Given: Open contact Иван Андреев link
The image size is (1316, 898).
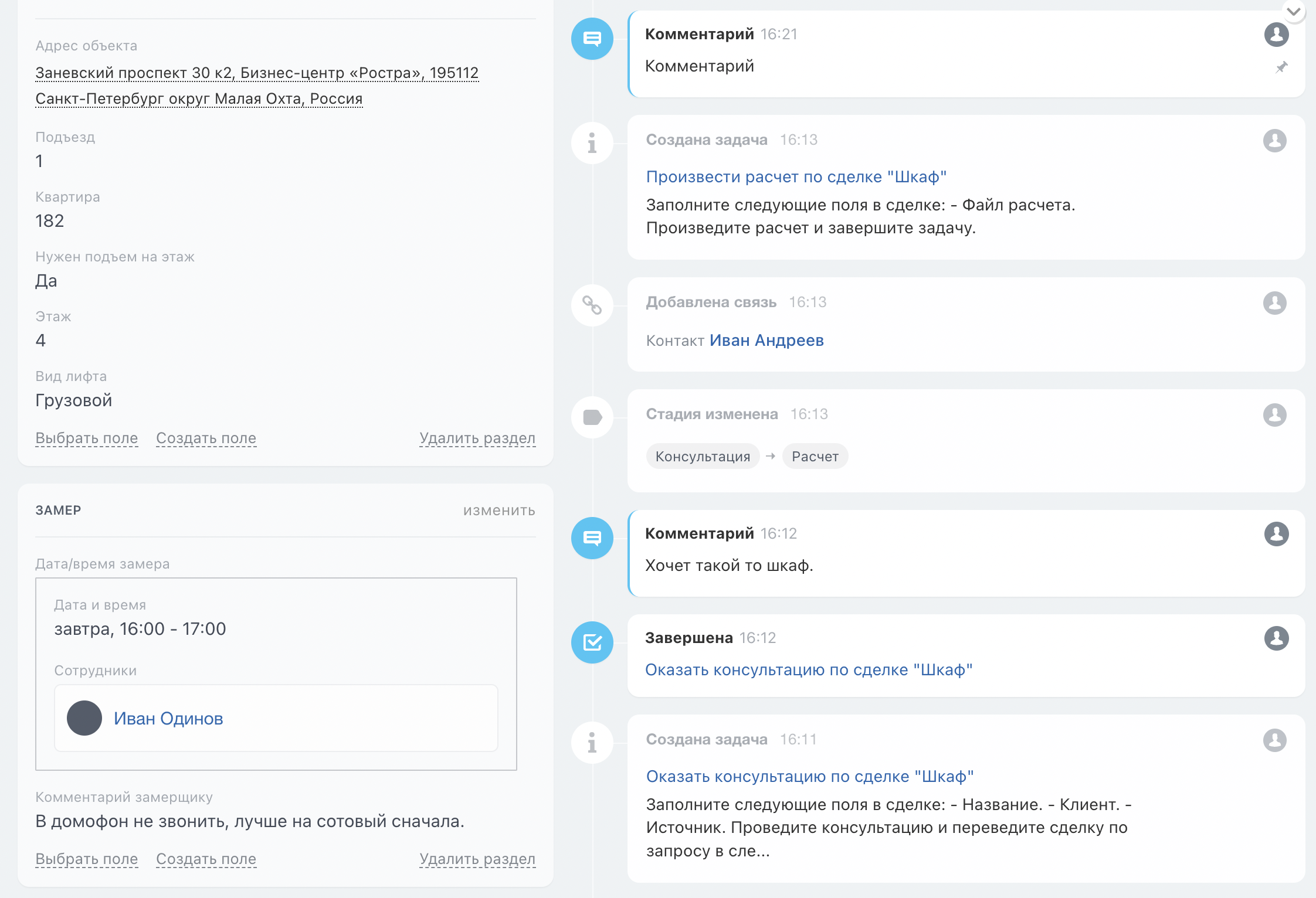Looking at the screenshot, I should point(766,341).
